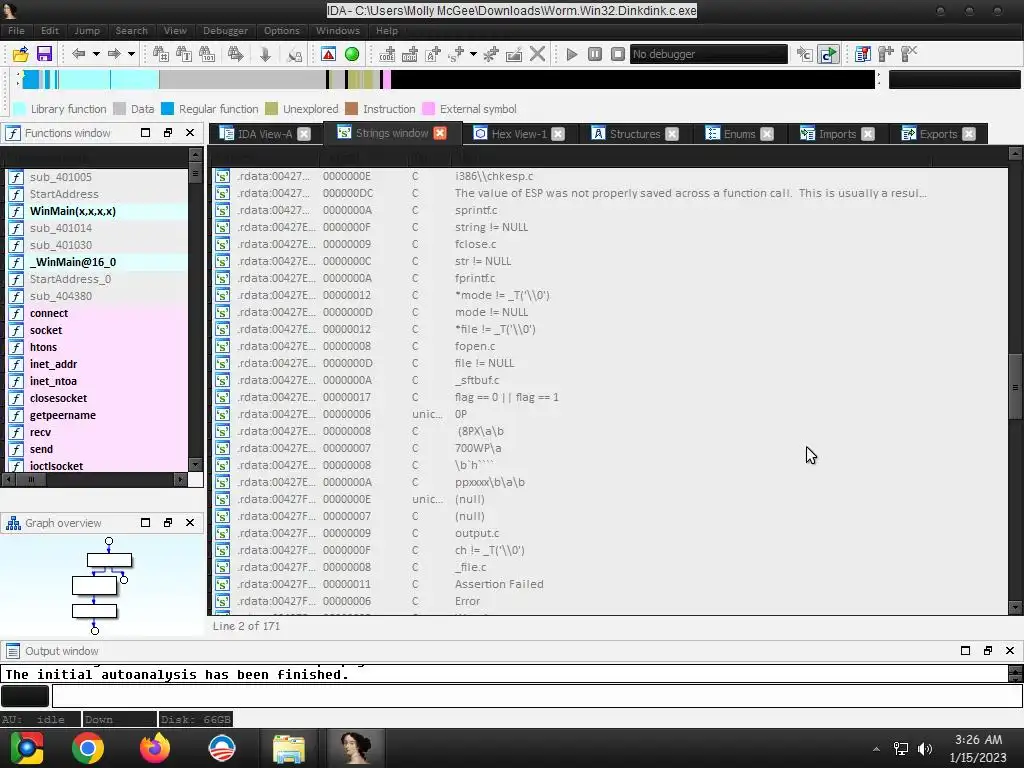Click the Functions window vertical scrollbar thumb

tap(195, 174)
